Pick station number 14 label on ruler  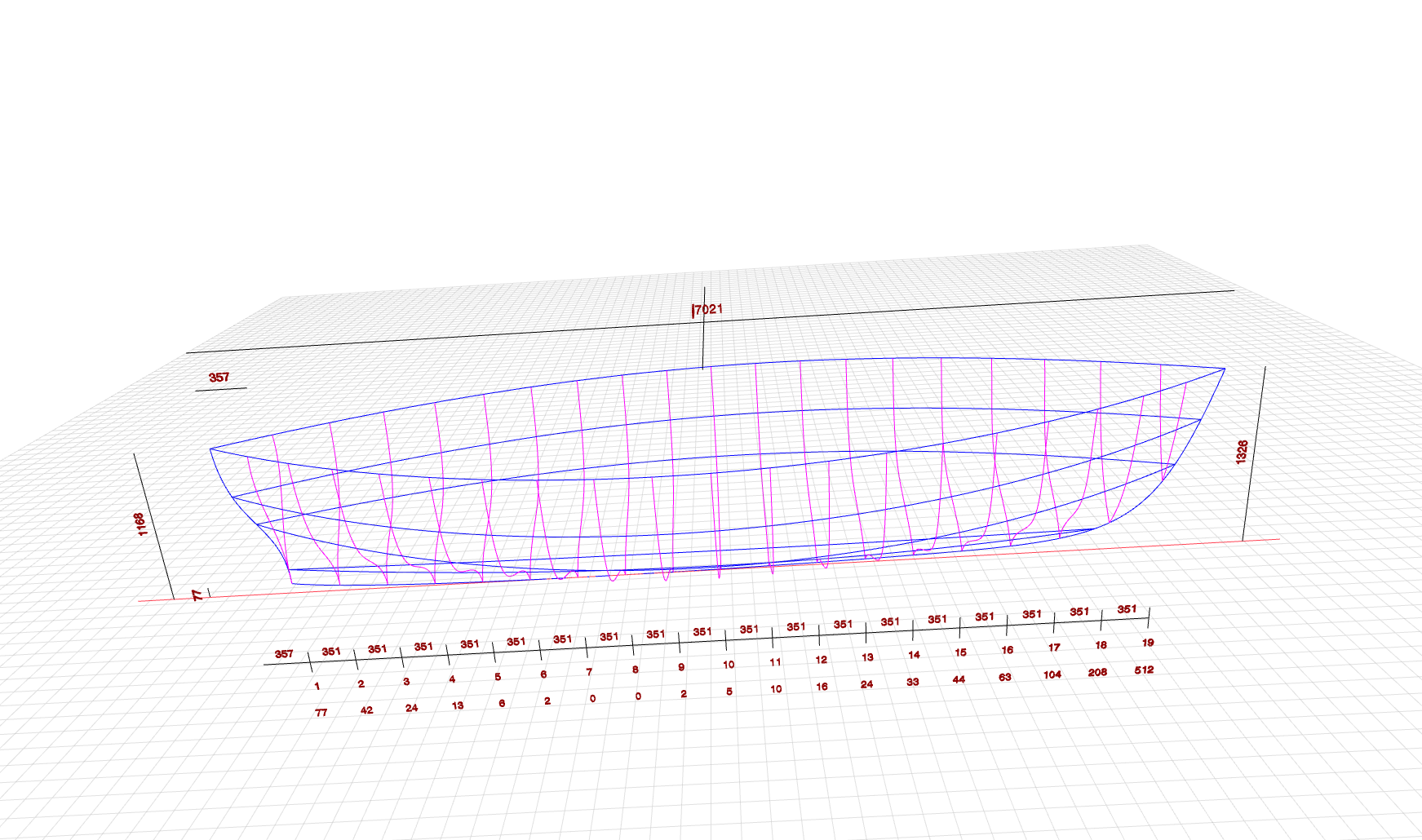[x=914, y=655]
